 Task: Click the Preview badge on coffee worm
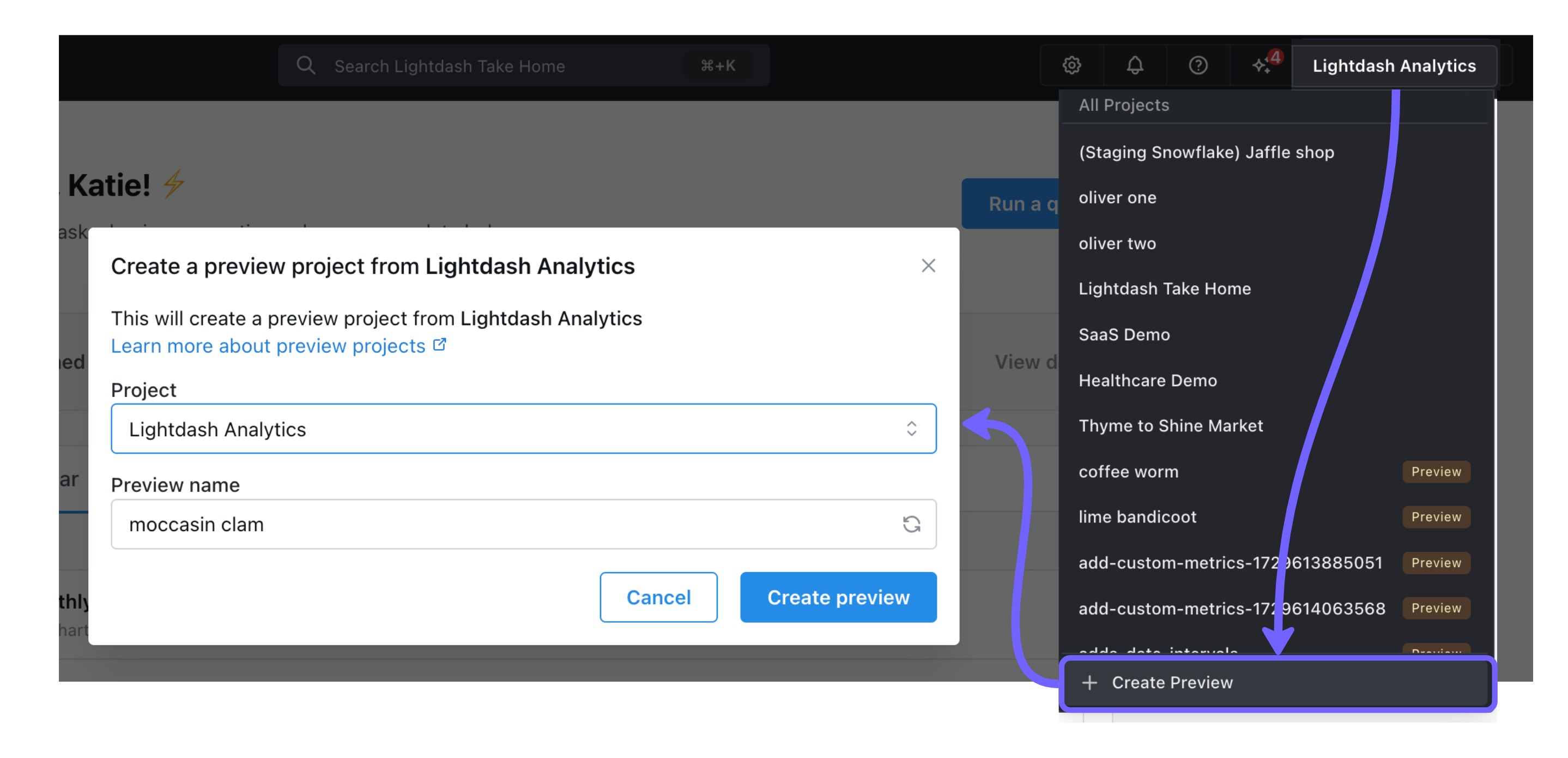click(x=1436, y=472)
